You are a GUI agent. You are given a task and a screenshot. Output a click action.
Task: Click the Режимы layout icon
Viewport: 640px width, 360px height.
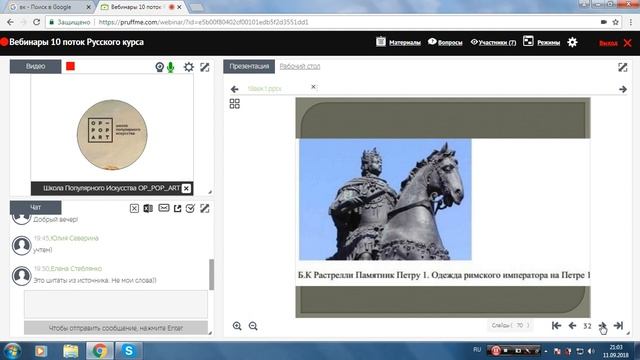point(528,41)
